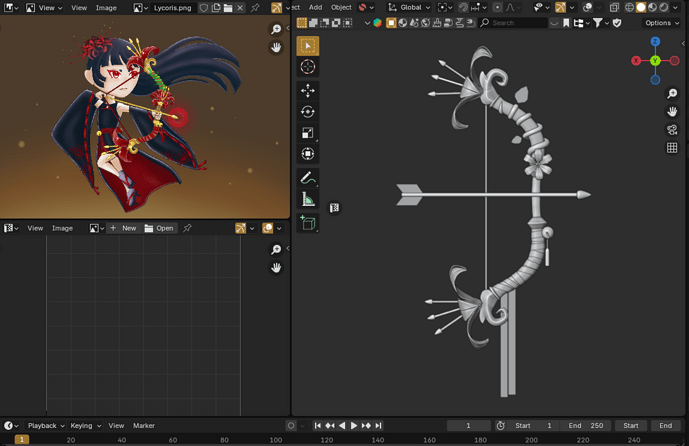Switch to wireframe viewport shading

629,7
